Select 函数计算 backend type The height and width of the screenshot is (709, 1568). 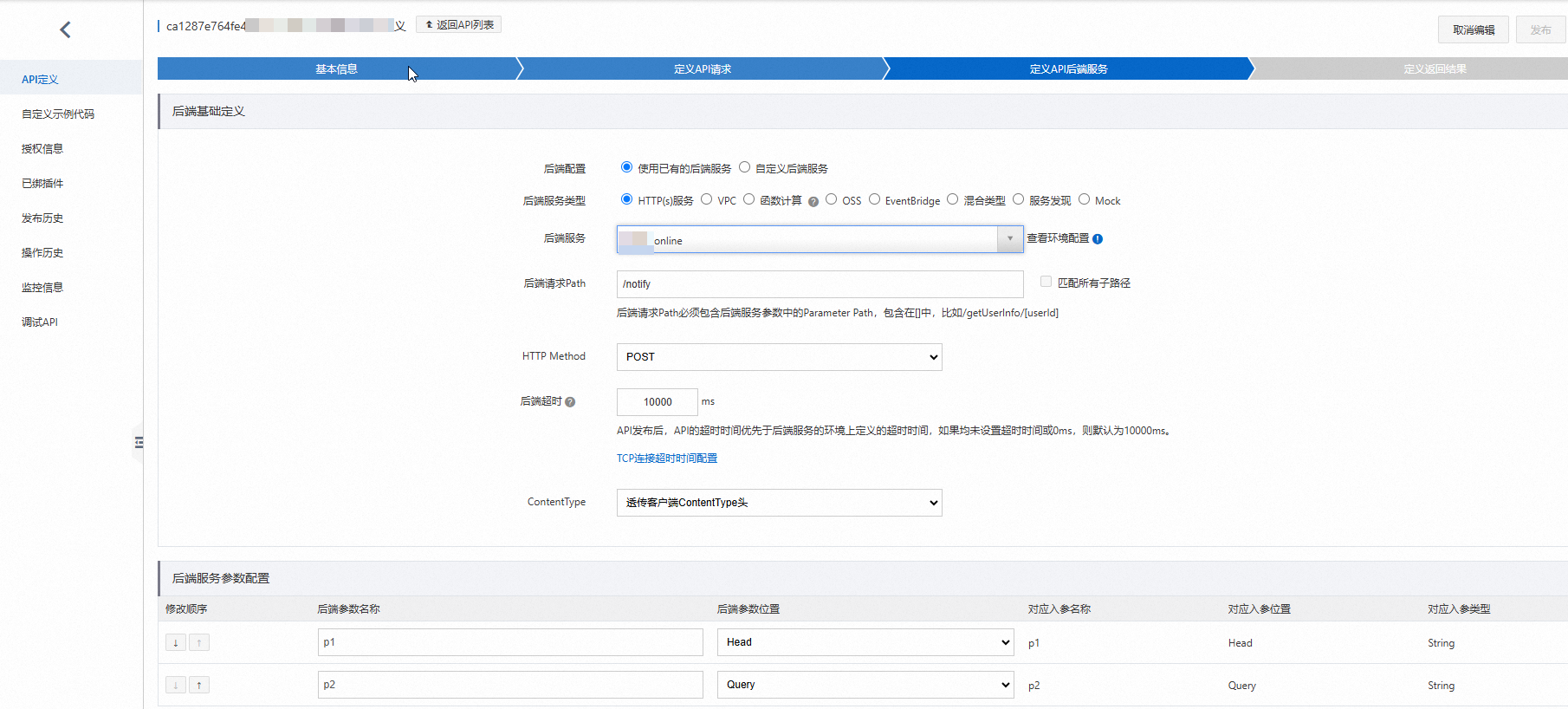[x=748, y=199]
